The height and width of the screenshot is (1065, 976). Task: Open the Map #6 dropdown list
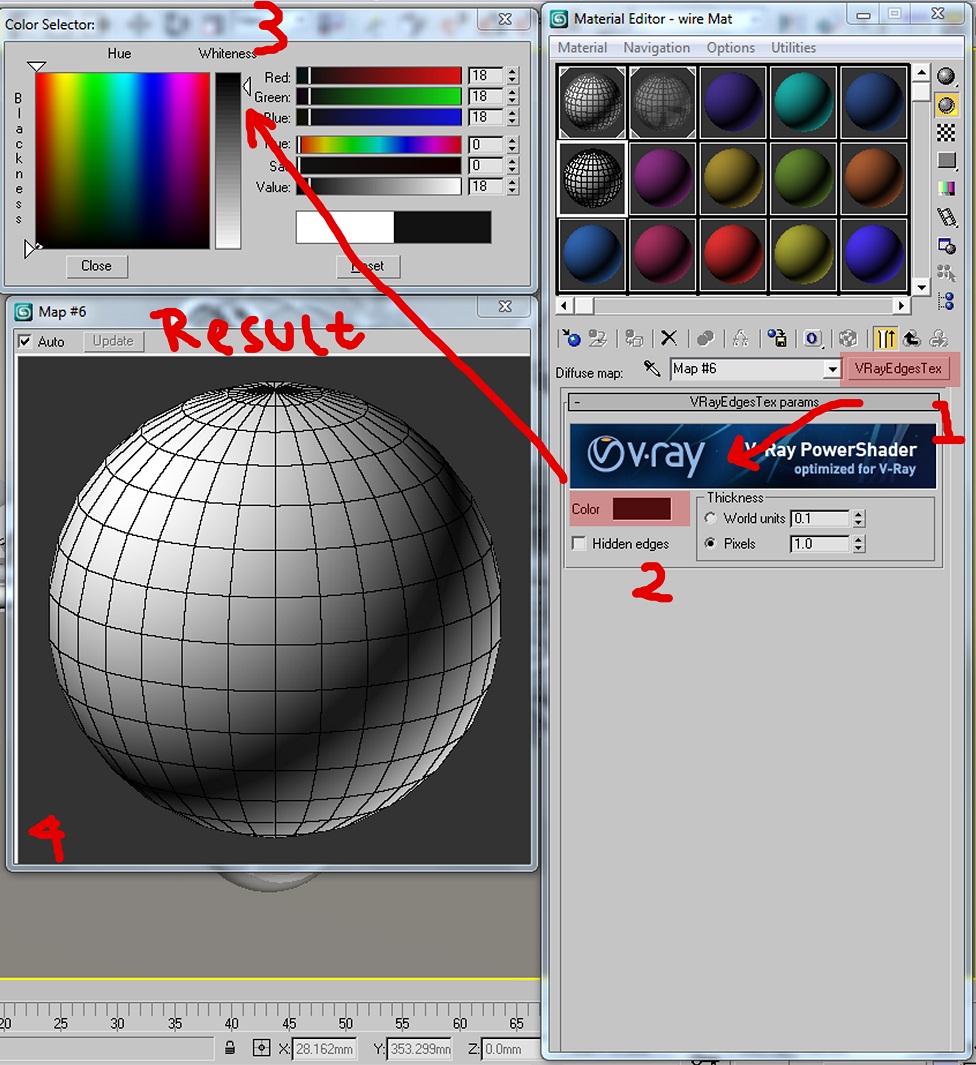click(x=836, y=369)
